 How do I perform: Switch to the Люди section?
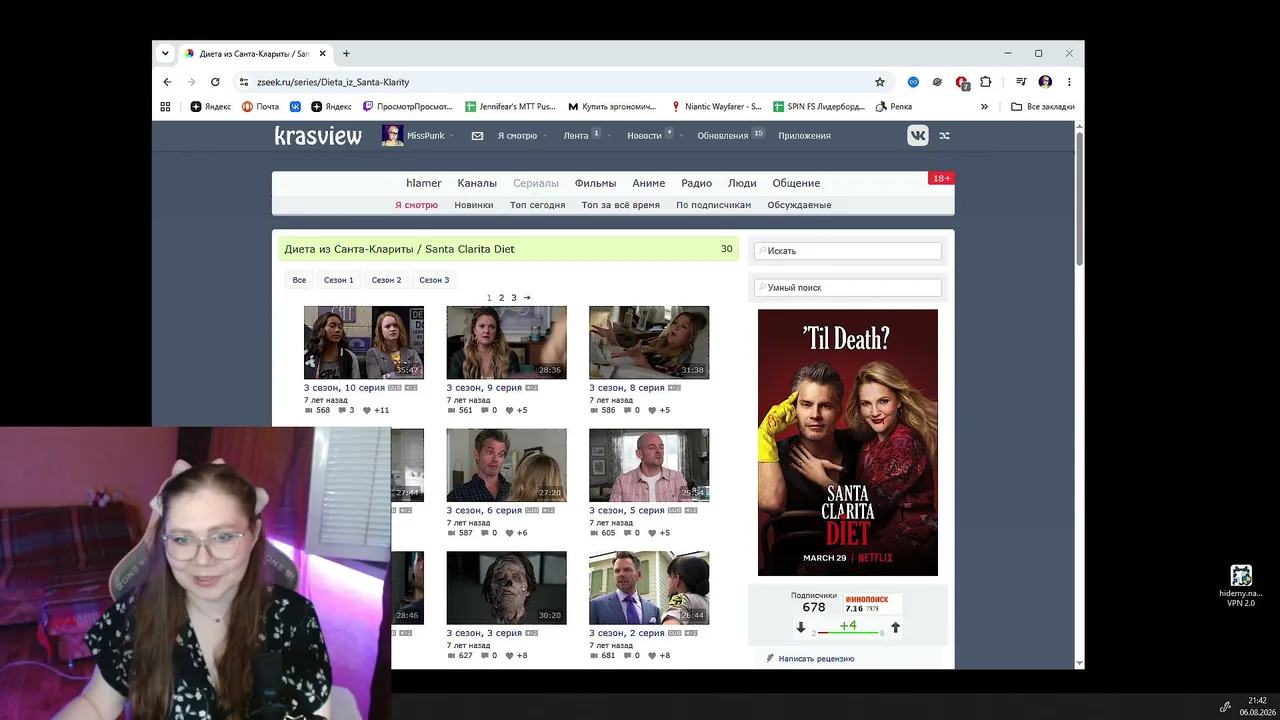(x=742, y=183)
